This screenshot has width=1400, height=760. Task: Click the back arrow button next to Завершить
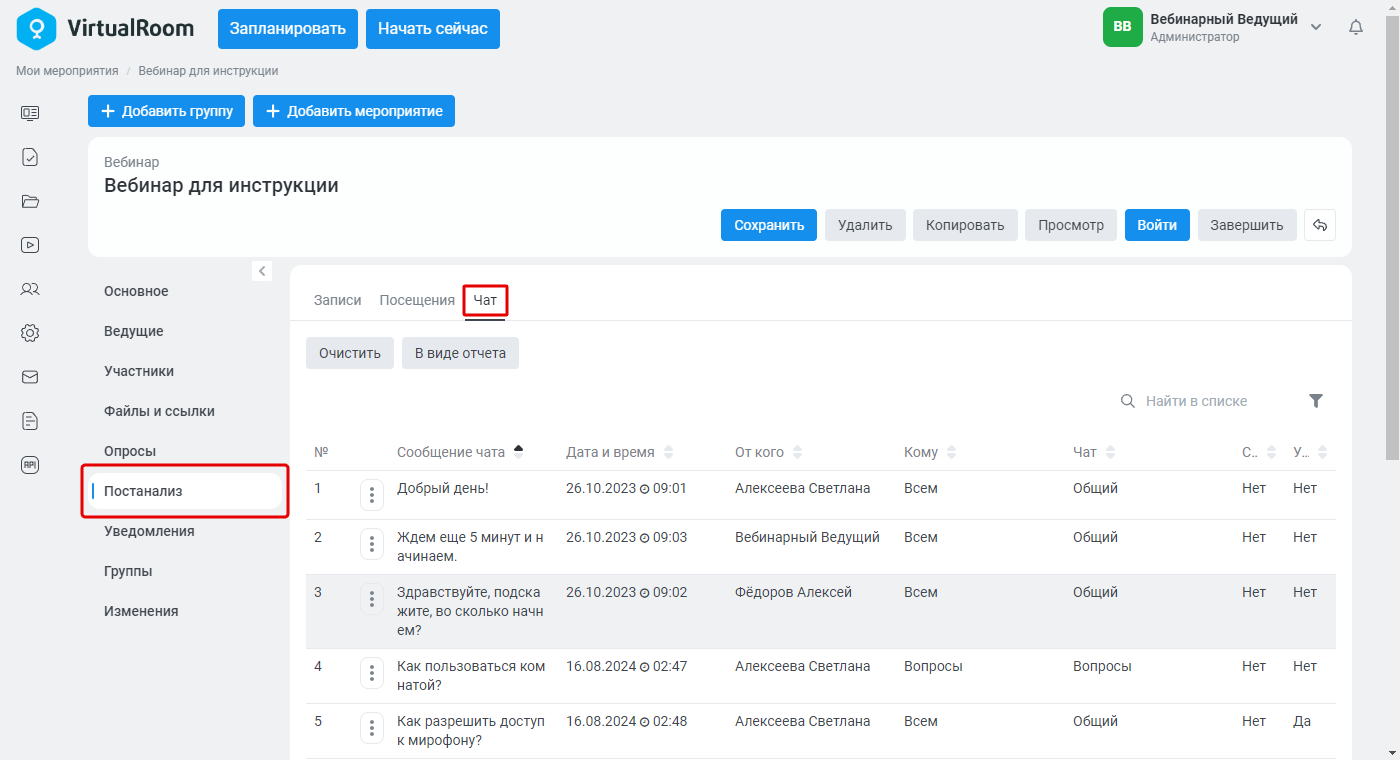click(x=1320, y=225)
